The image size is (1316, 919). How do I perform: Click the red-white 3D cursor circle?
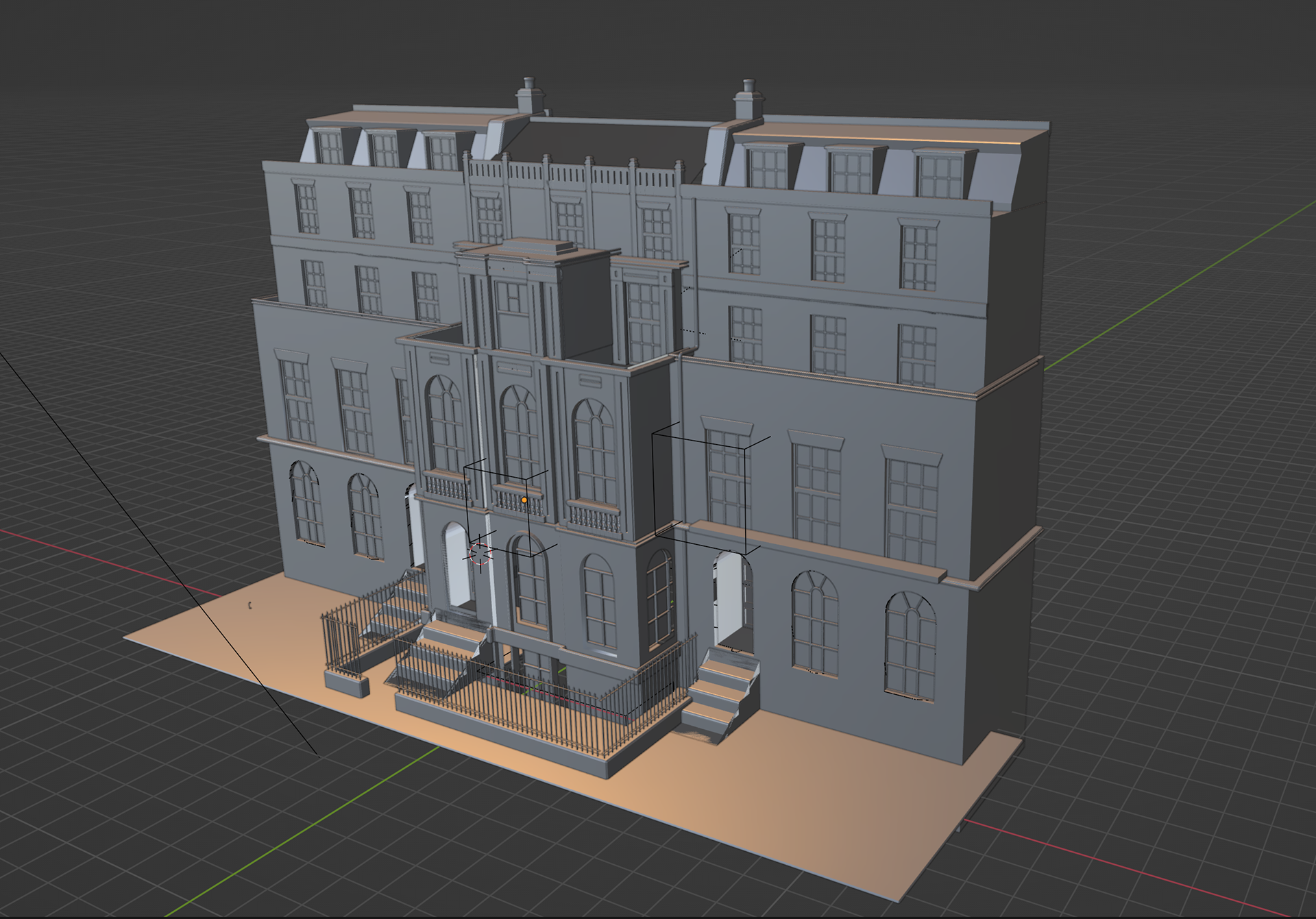[480, 554]
